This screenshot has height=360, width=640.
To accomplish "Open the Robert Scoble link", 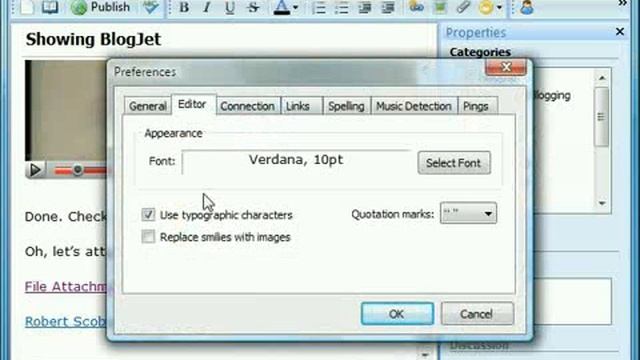I will click(65, 322).
